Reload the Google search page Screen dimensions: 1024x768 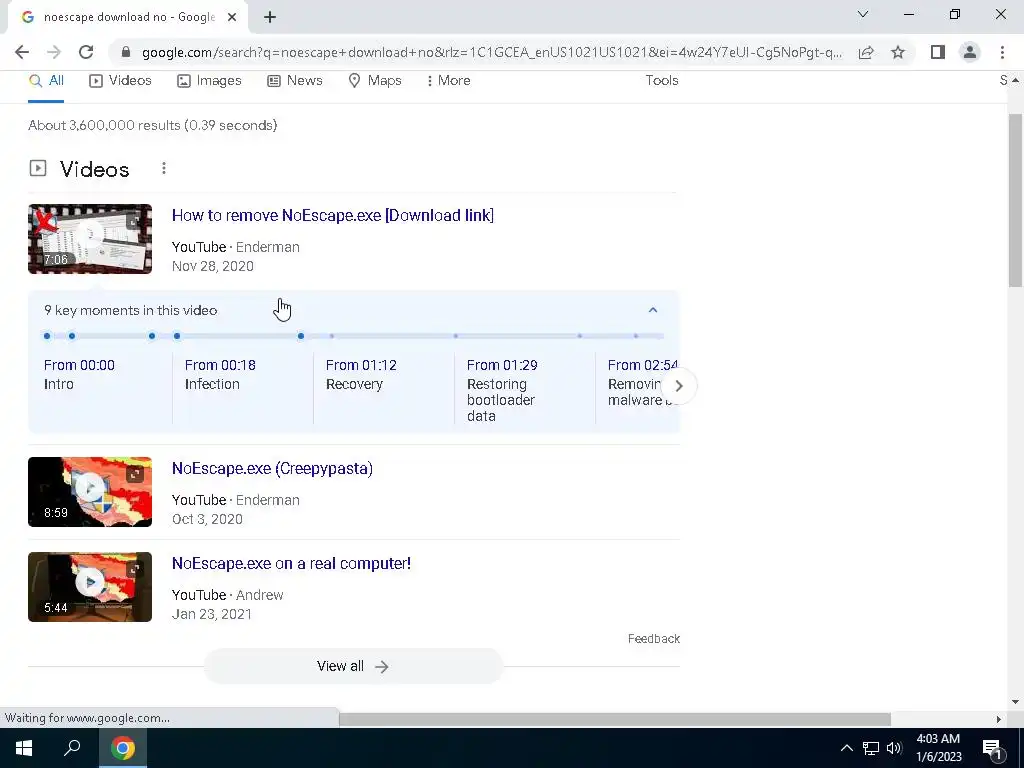(x=86, y=52)
